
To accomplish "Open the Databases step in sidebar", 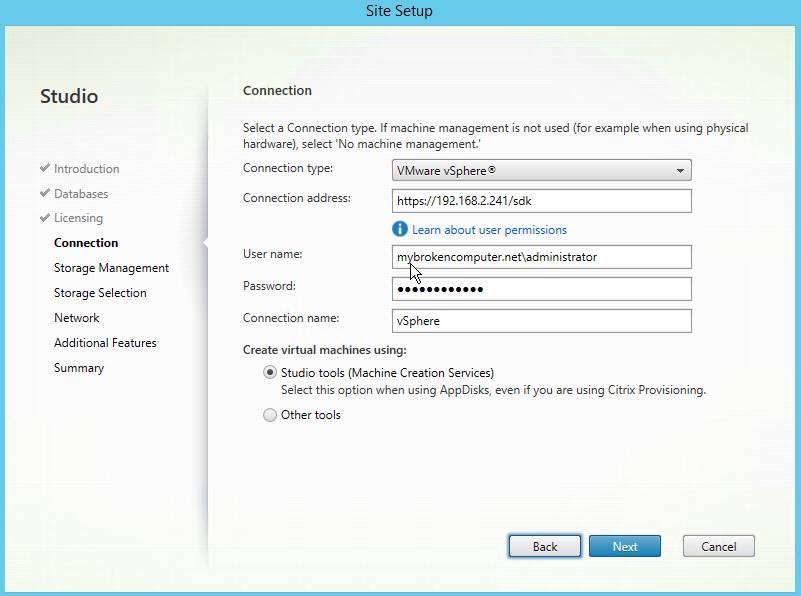I will coord(81,194).
